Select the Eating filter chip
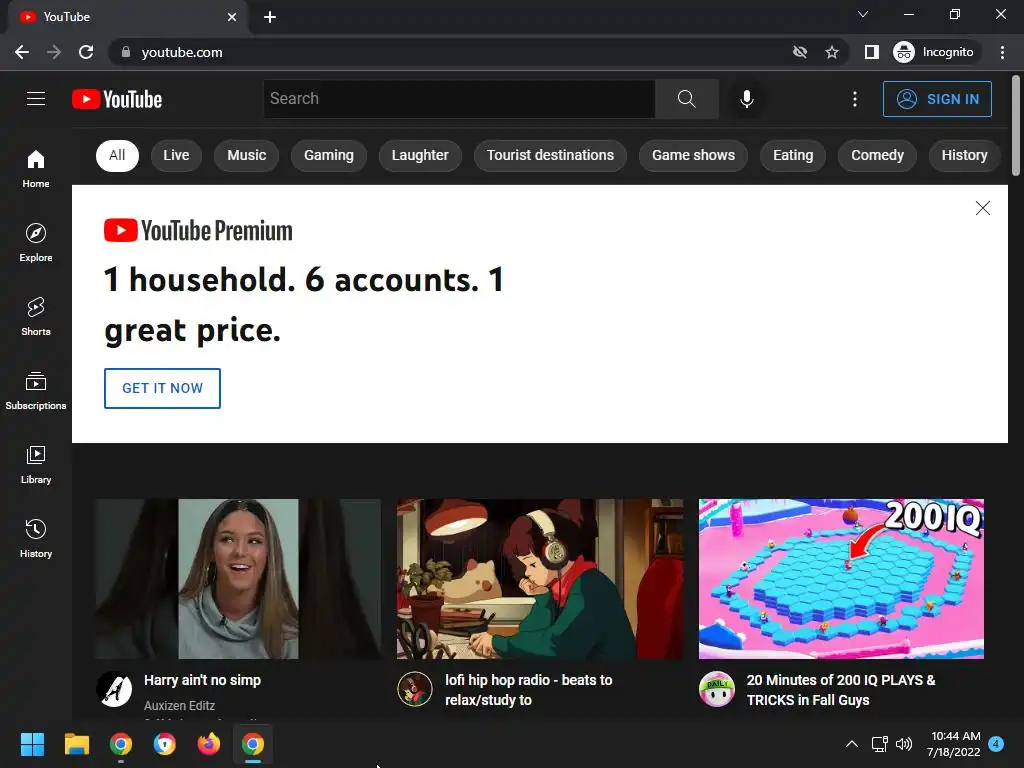 793,155
